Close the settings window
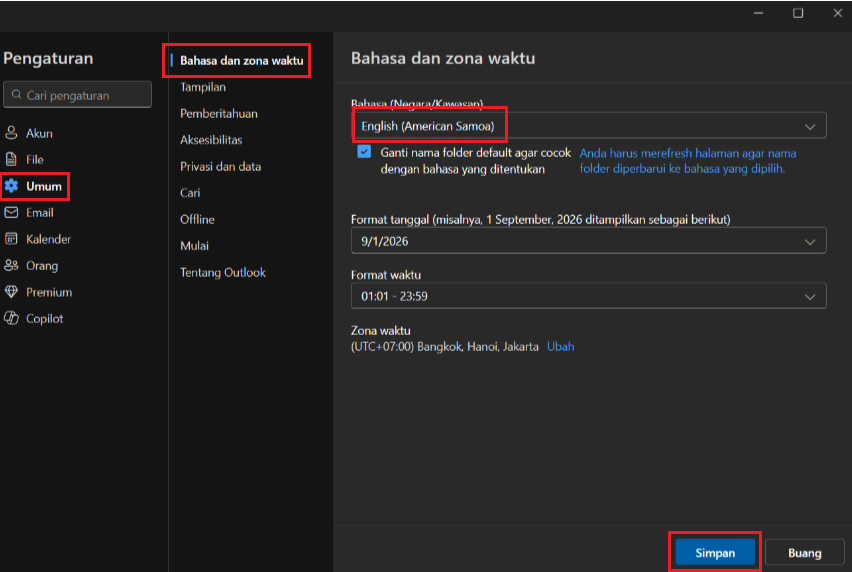The width and height of the screenshot is (852, 572). (x=837, y=13)
